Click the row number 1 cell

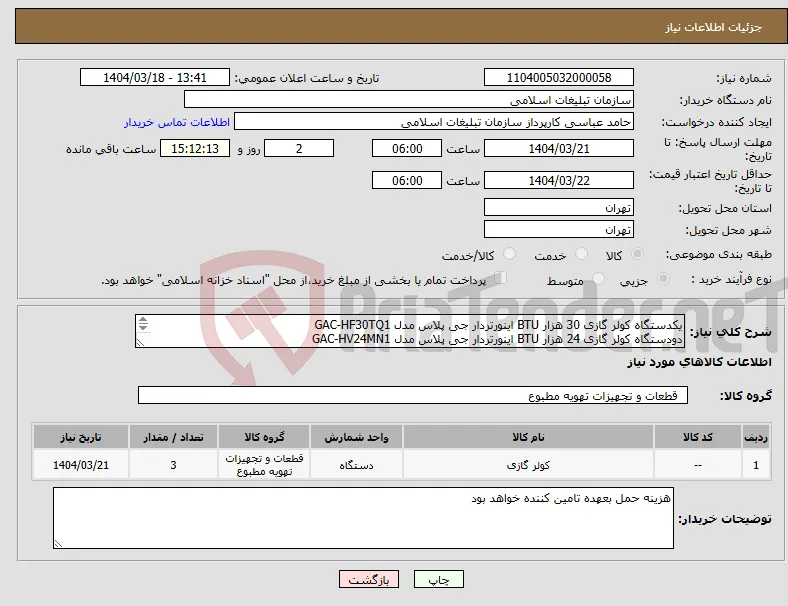(x=756, y=465)
